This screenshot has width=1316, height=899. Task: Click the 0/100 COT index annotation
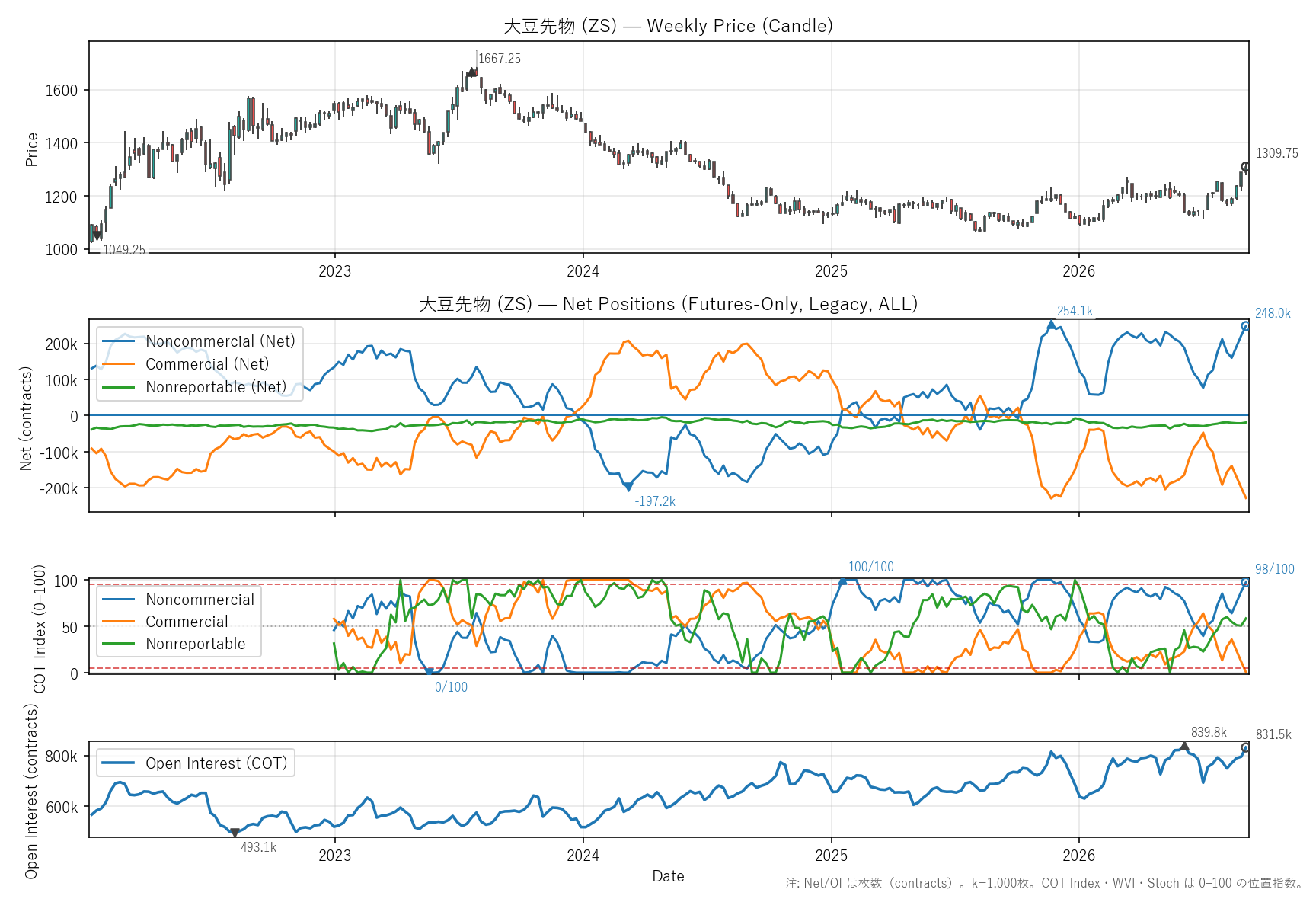point(451,687)
